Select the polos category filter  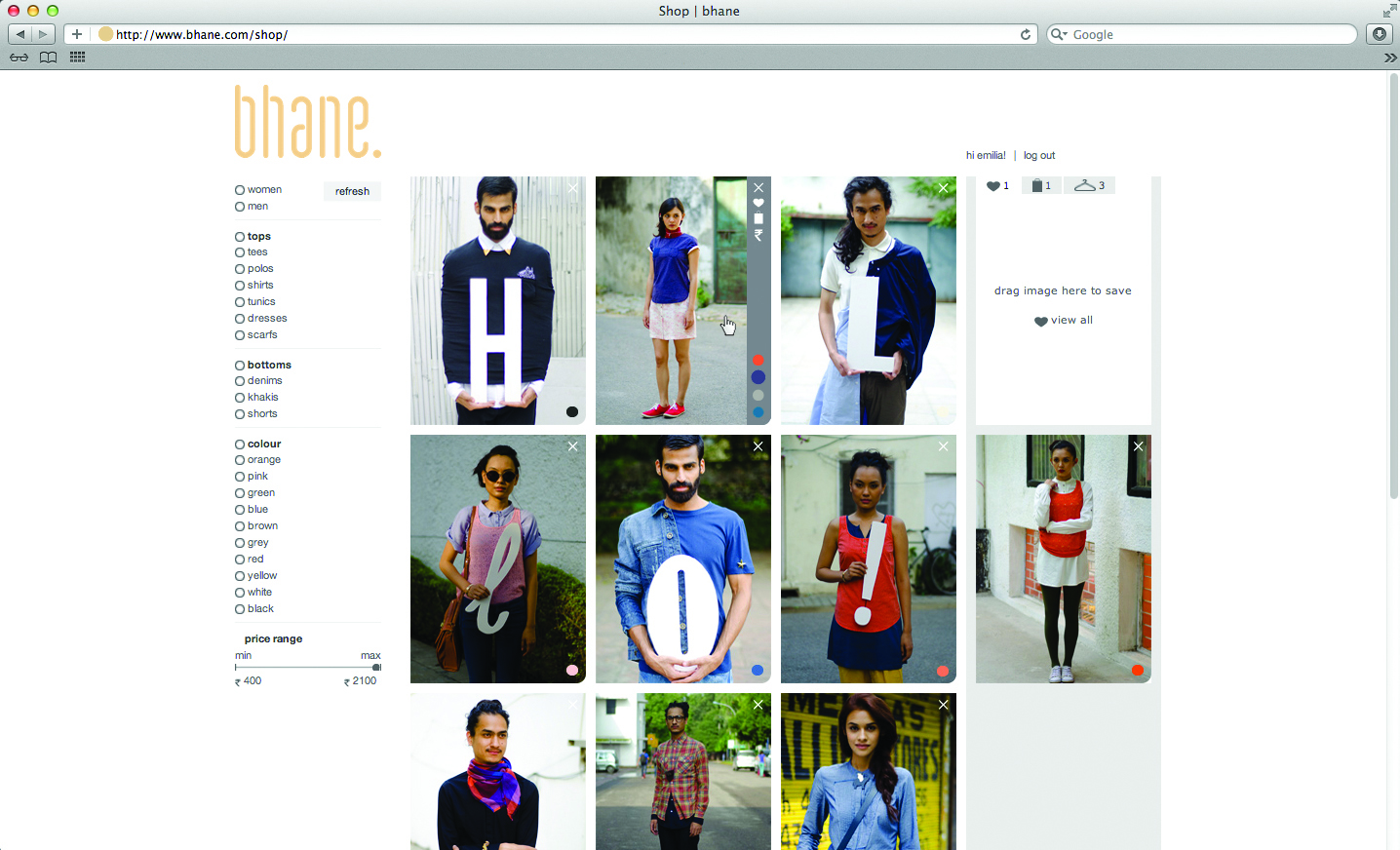point(240,269)
